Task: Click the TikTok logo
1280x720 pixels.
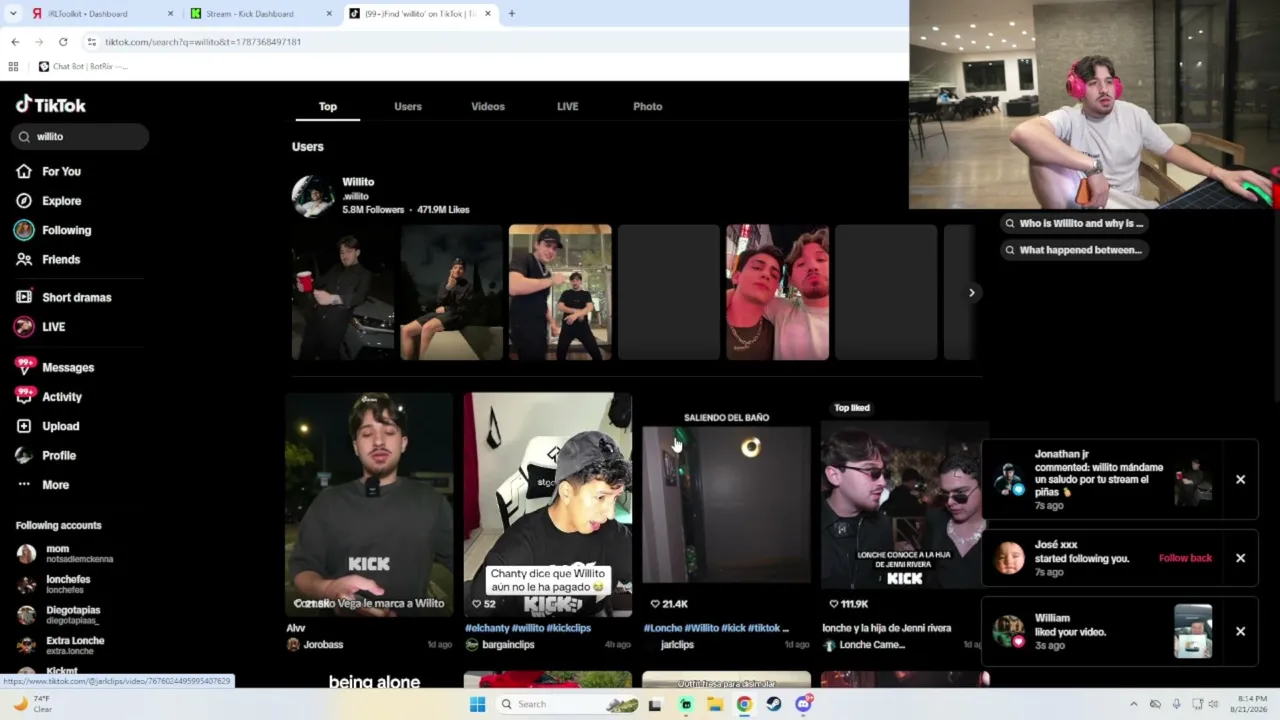Action: [x=51, y=105]
